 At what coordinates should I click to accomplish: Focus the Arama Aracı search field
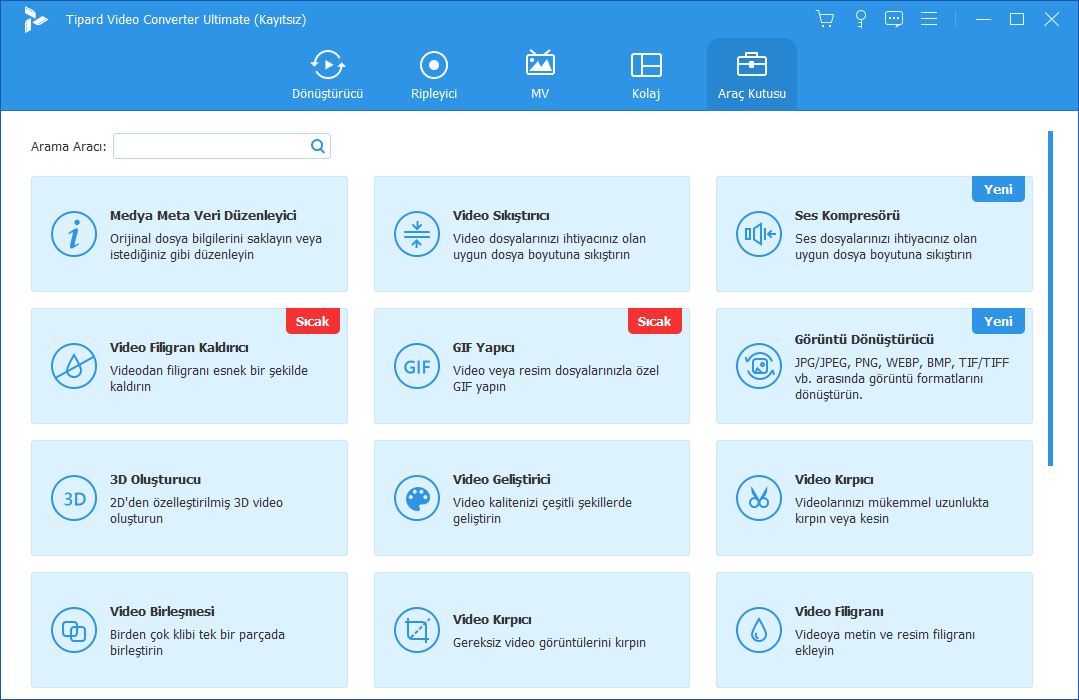pos(222,146)
